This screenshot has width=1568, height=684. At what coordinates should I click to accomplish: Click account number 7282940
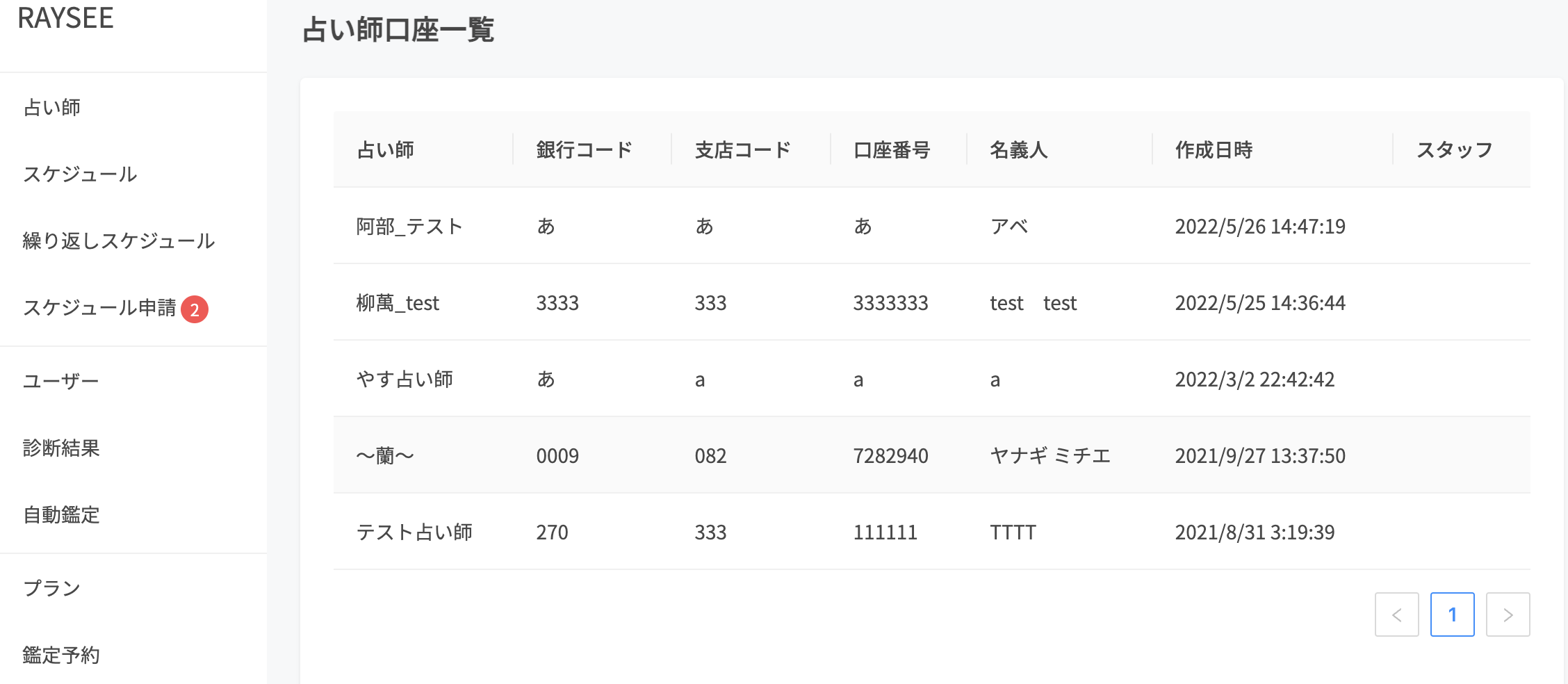click(890, 455)
